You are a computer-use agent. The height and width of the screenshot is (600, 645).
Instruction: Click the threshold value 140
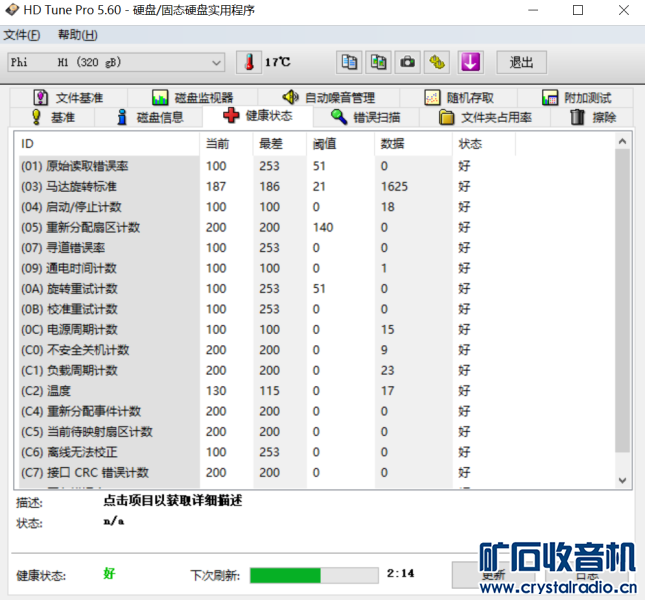coord(323,227)
